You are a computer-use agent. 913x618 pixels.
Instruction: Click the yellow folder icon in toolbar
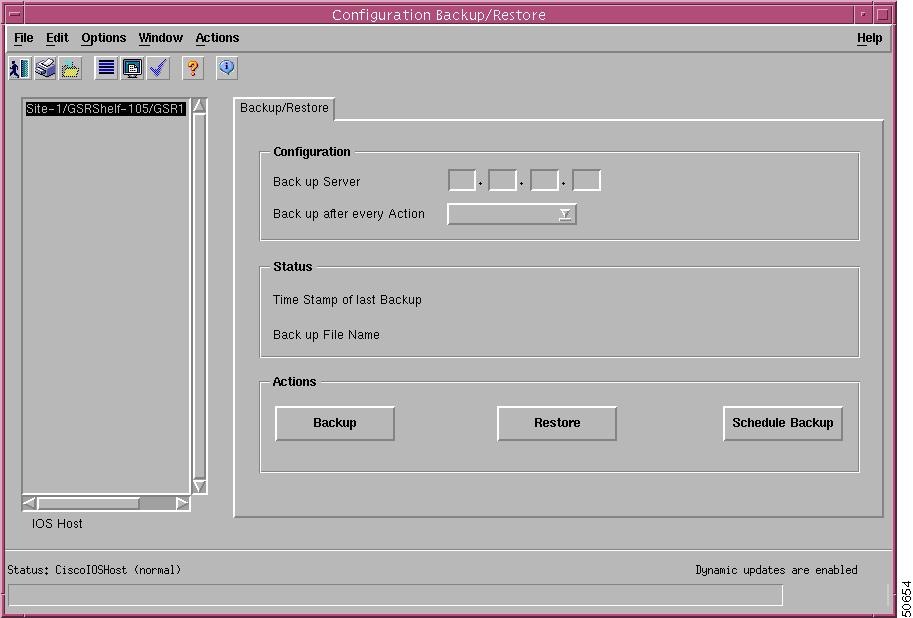70,68
